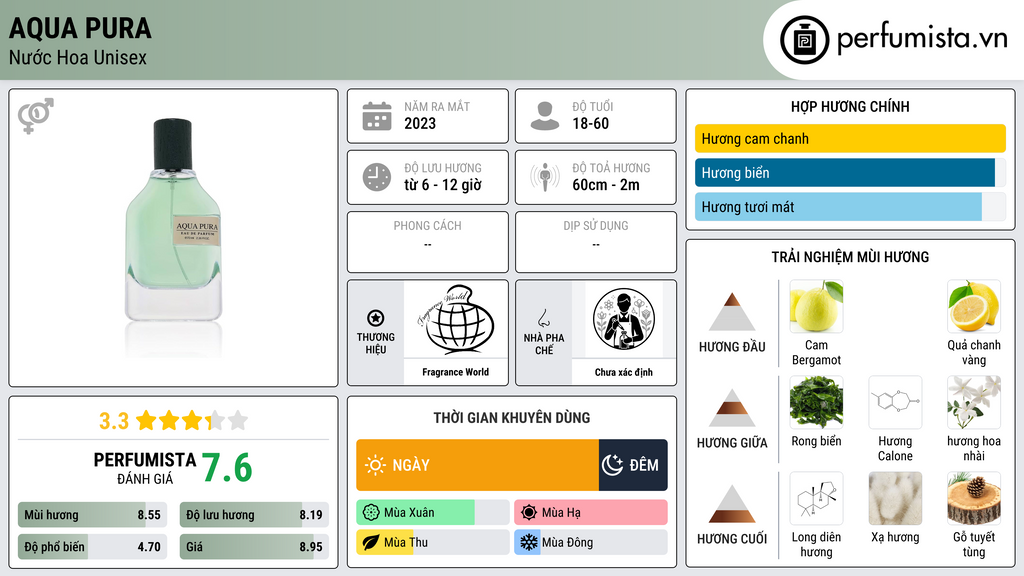Click the sillage person icon beside Độ toả hương
The height and width of the screenshot is (576, 1024).
[545, 177]
